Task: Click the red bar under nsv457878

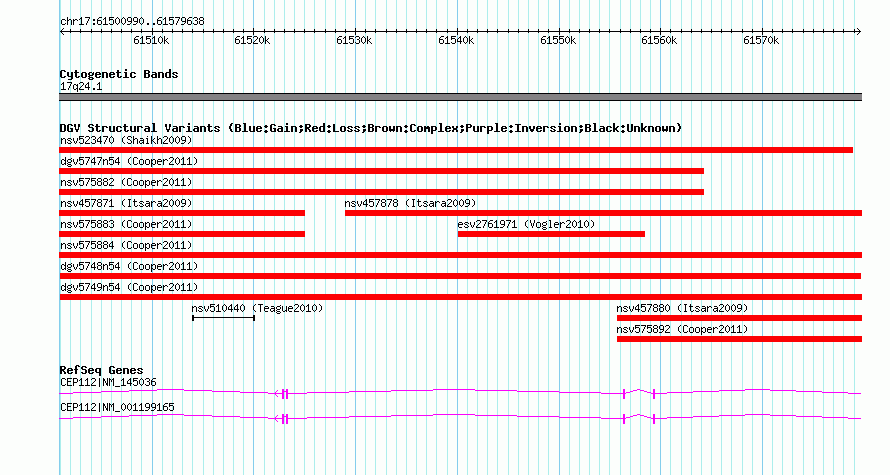Action: point(603,213)
